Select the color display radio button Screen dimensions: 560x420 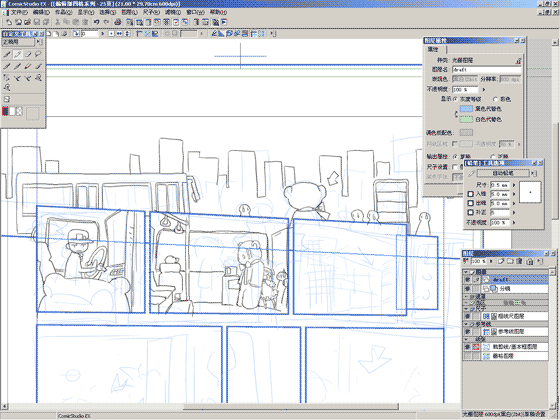point(495,99)
